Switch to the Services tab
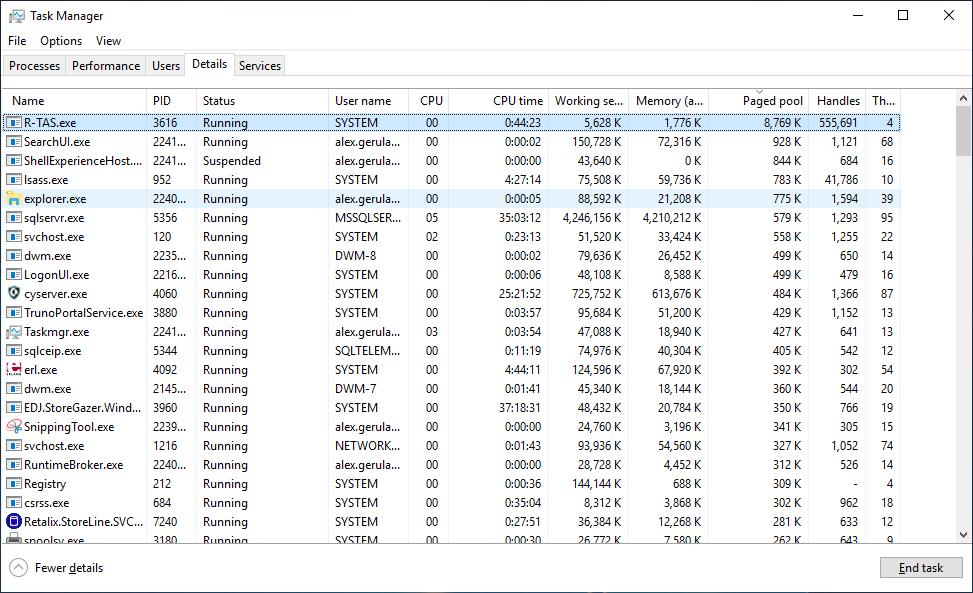The image size is (973, 593). [x=260, y=66]
